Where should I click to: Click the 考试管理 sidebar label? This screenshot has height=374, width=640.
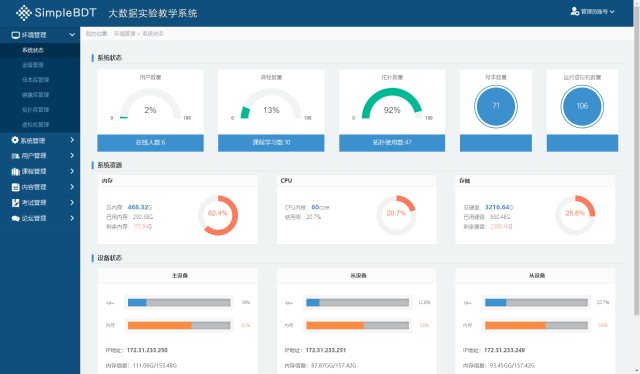[x=34, y=203]
